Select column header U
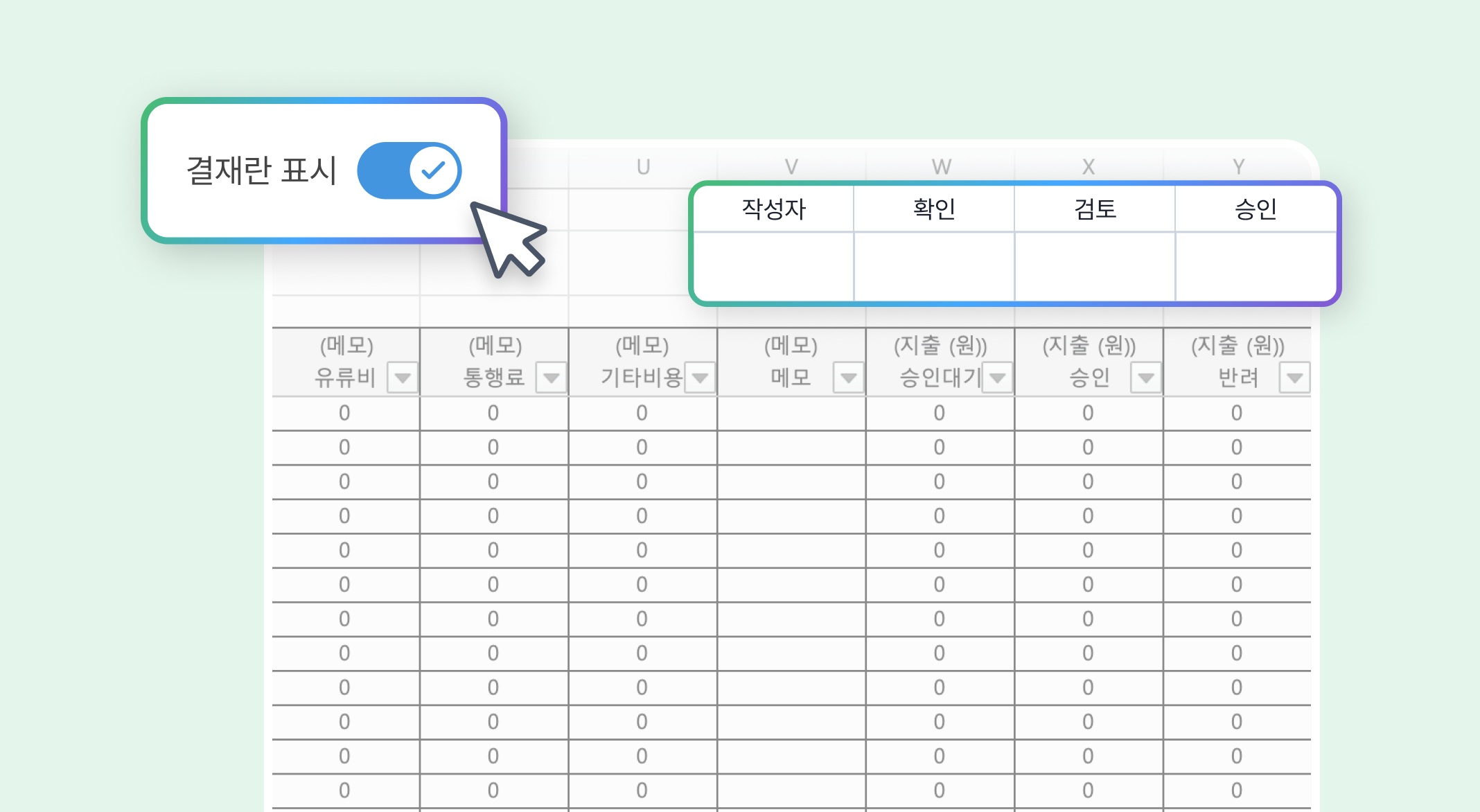 tap(643, 167)
